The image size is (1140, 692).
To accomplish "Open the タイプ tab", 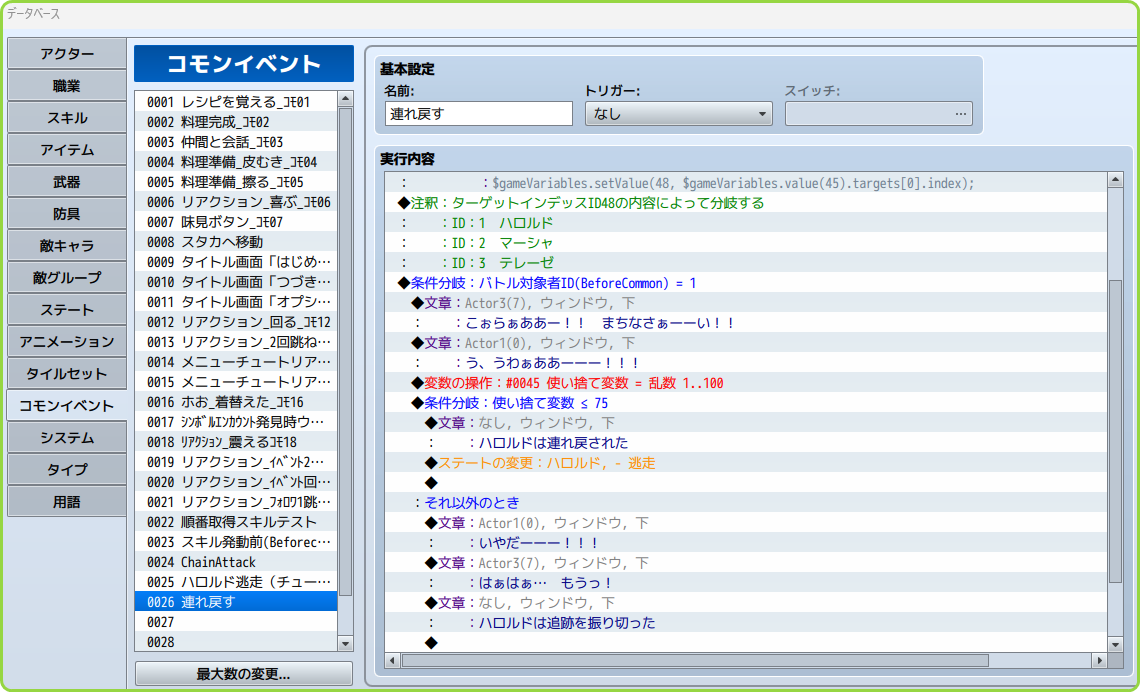I will 67,470.
